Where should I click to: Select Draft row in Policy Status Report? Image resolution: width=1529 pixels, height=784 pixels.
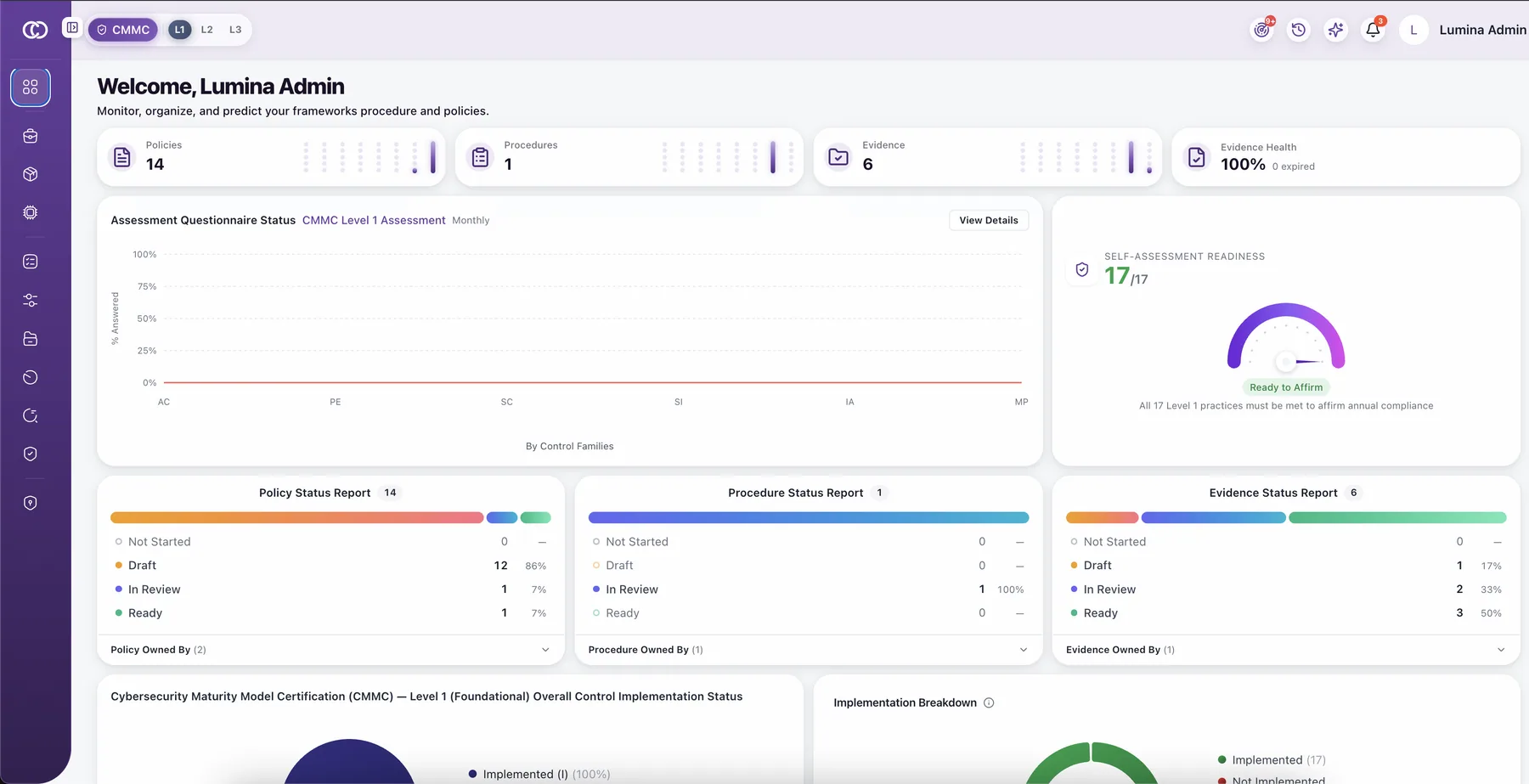(x=330, y=566)
